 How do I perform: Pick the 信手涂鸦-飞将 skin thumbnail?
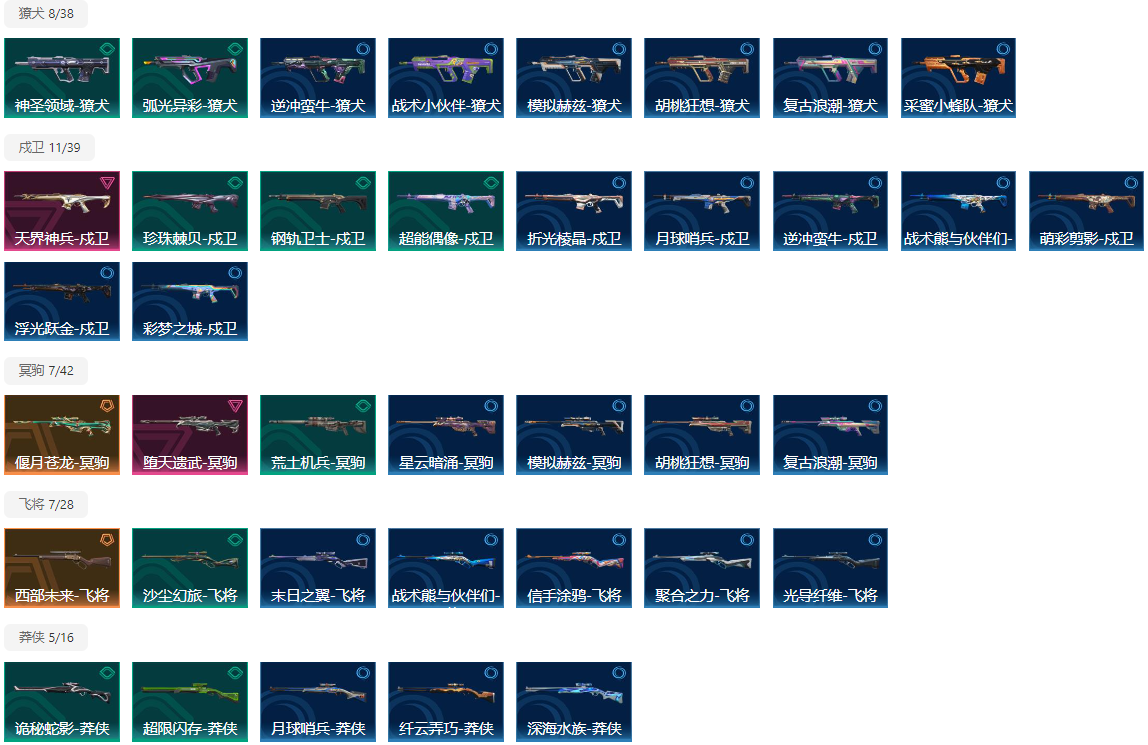click(x=574, y=567)
